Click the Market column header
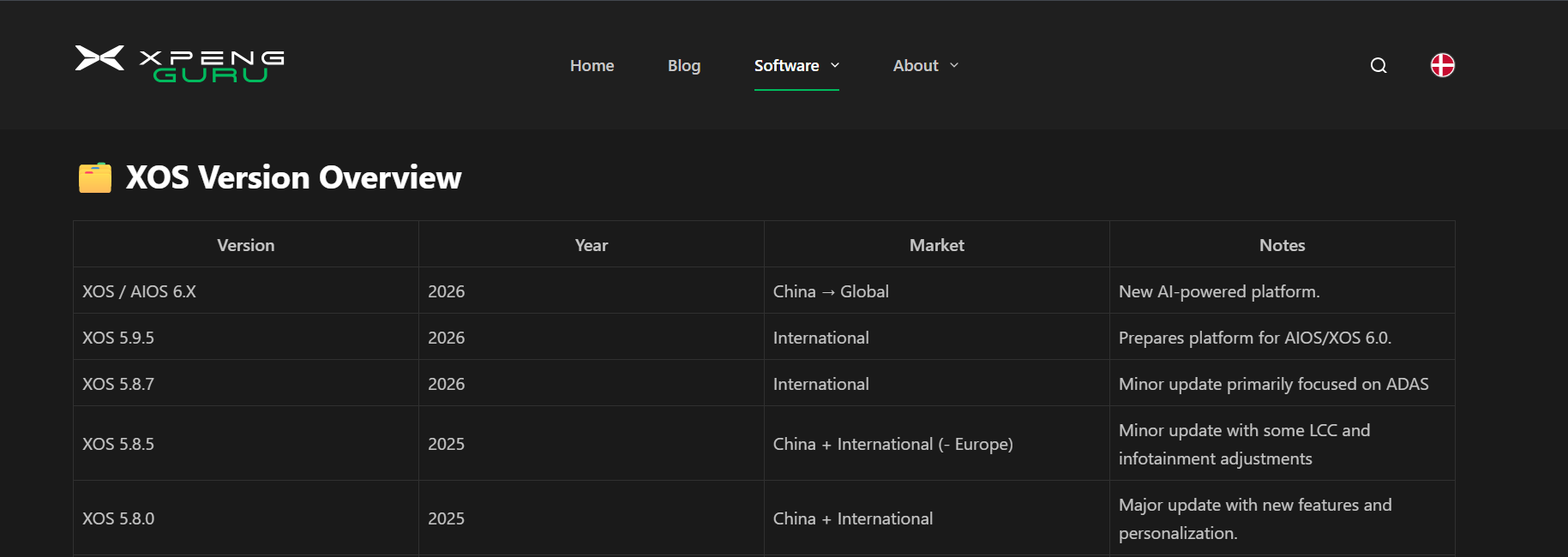 pyautogui.click(x=936, y=245)
